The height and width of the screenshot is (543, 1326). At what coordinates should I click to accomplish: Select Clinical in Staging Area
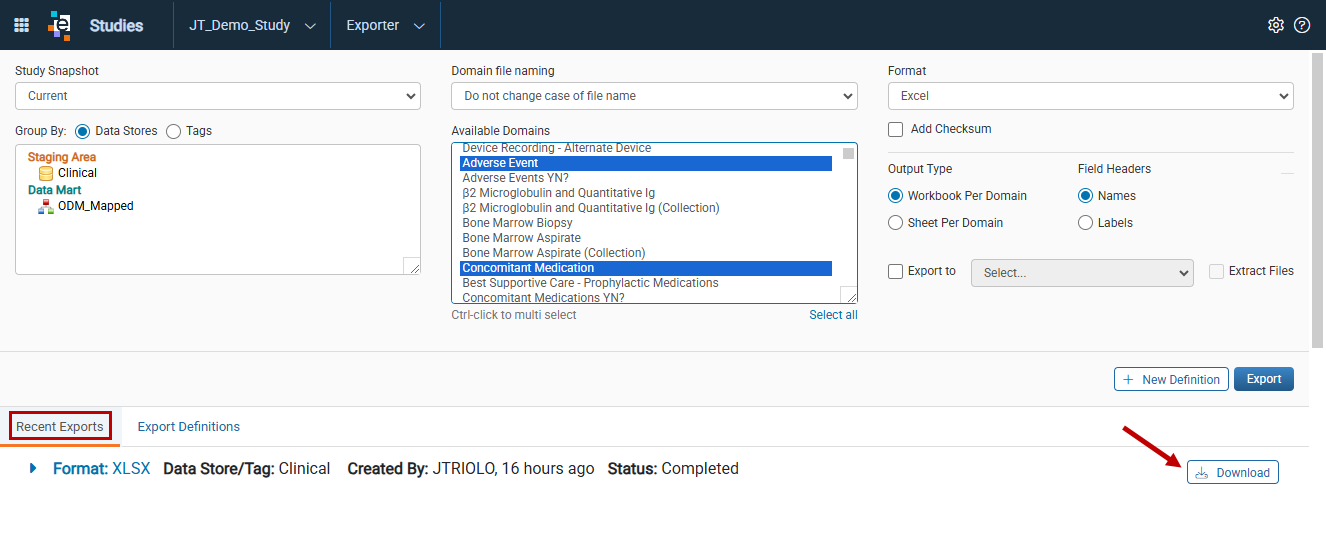click(77, 173)
